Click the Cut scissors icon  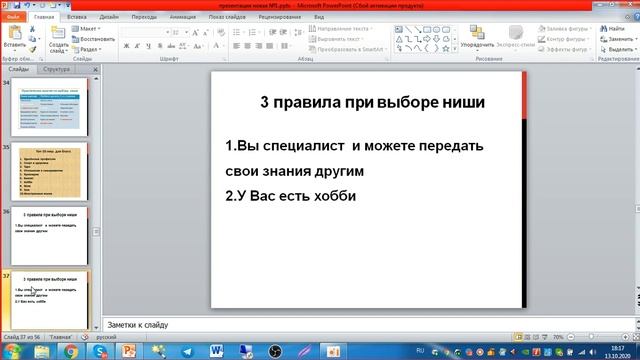pos(32,29)
